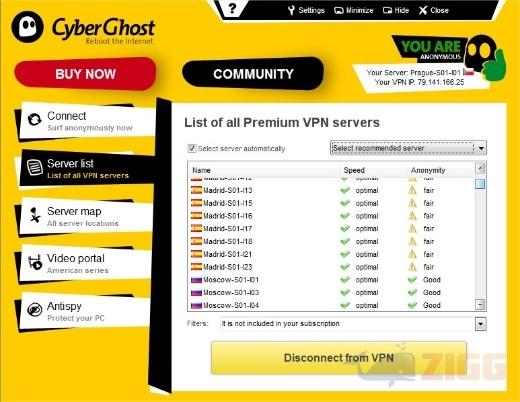Click the Server map pin icon
The image size is (520, 402).
coord(35,214)
